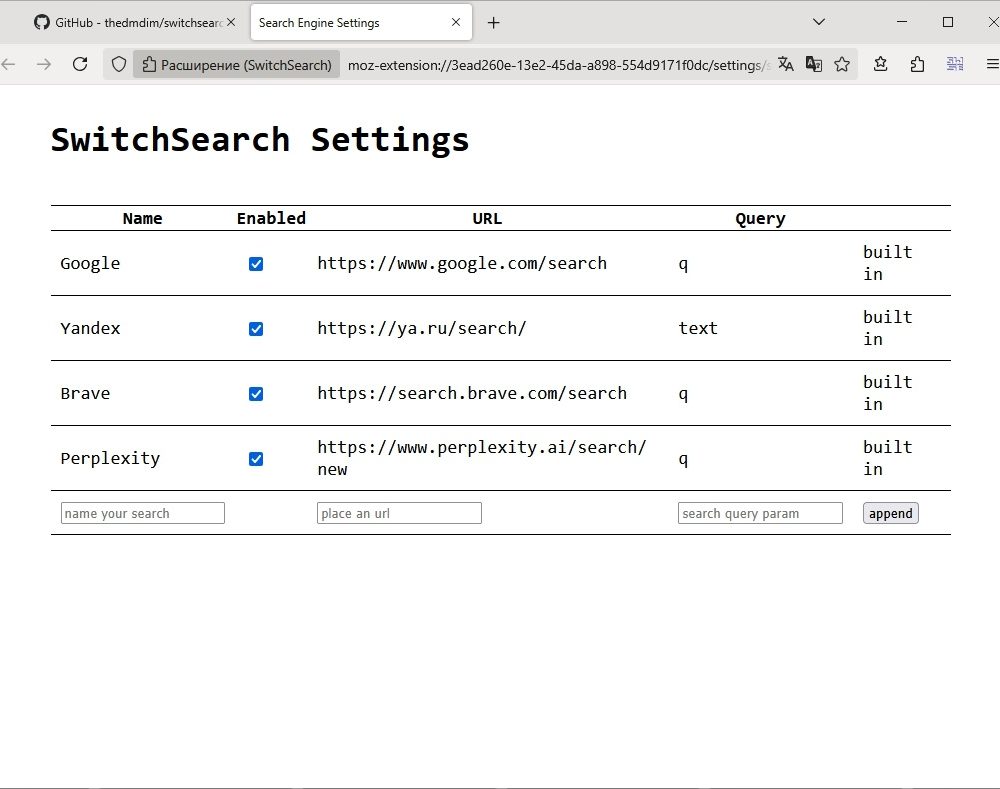This screenshot has width=1000, height=789.
Task: Click the SwitchSearch extension identity badge
Action: click(x=237, y=64)
